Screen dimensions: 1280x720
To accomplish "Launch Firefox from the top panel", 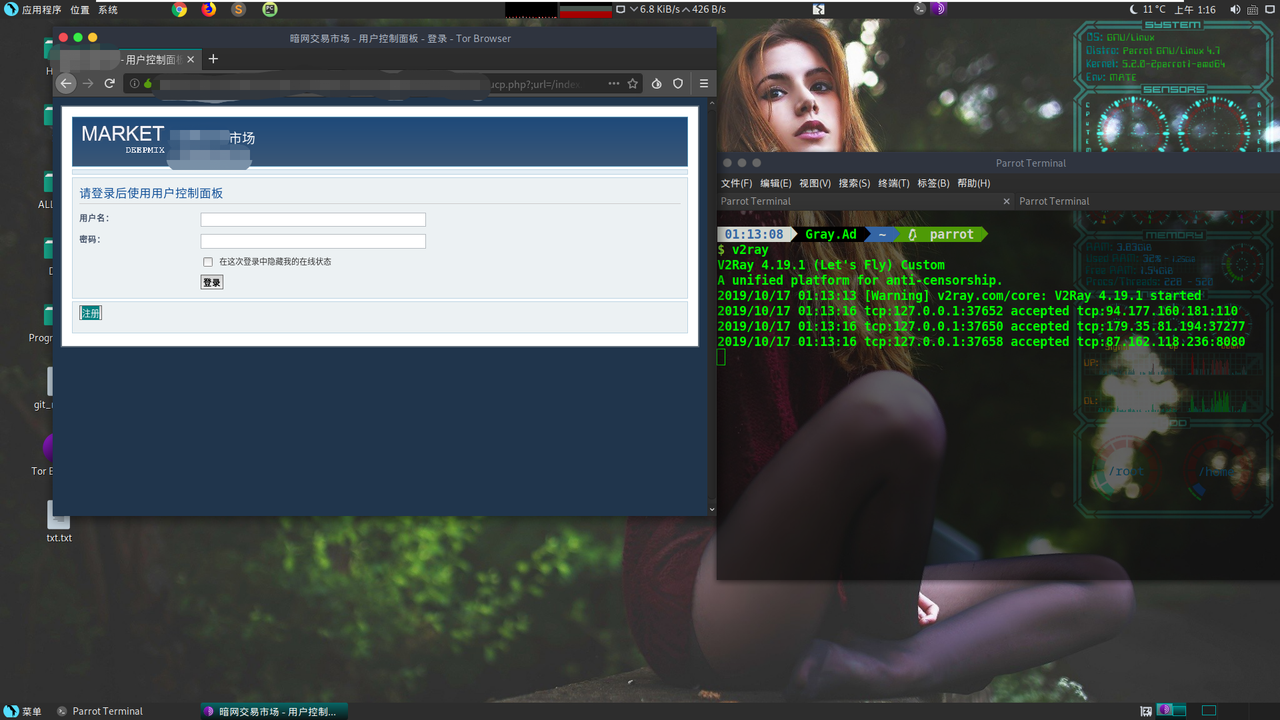I will [208, 9].
